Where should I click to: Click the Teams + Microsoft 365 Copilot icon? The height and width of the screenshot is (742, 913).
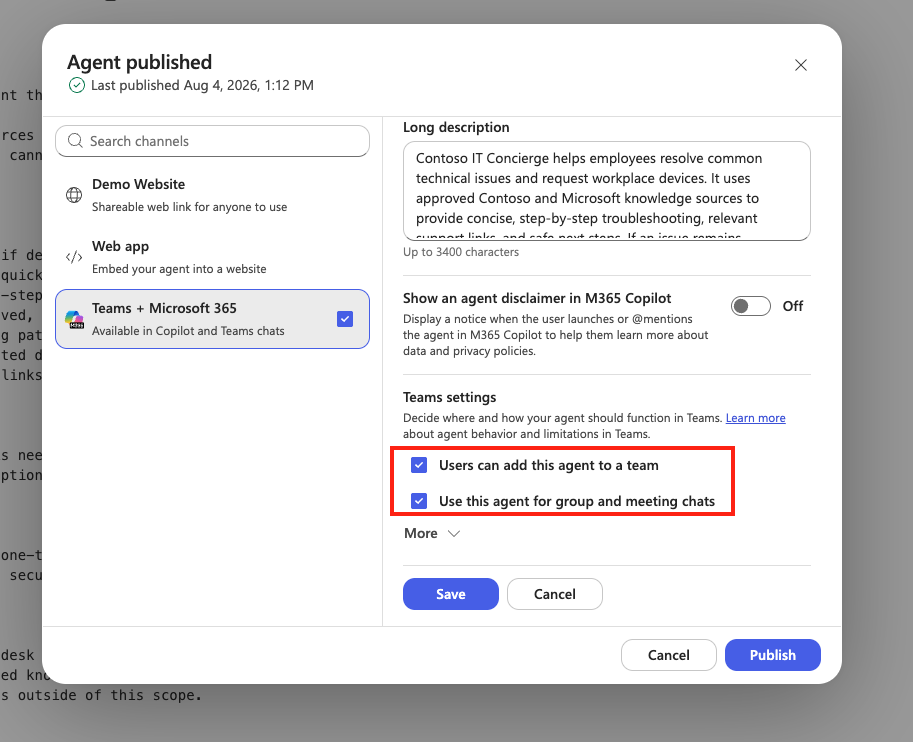[74, 319]
